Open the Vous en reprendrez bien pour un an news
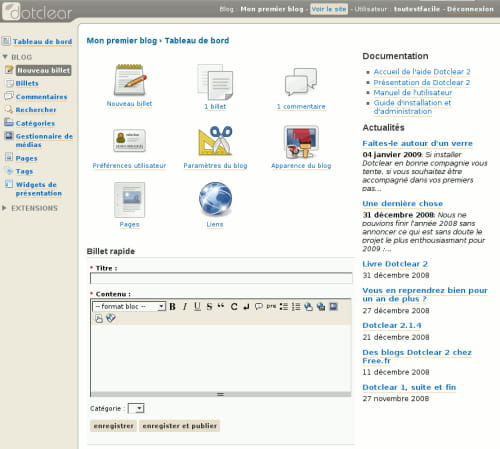Viewport: 500px width, 449px height. pos(425,295)
